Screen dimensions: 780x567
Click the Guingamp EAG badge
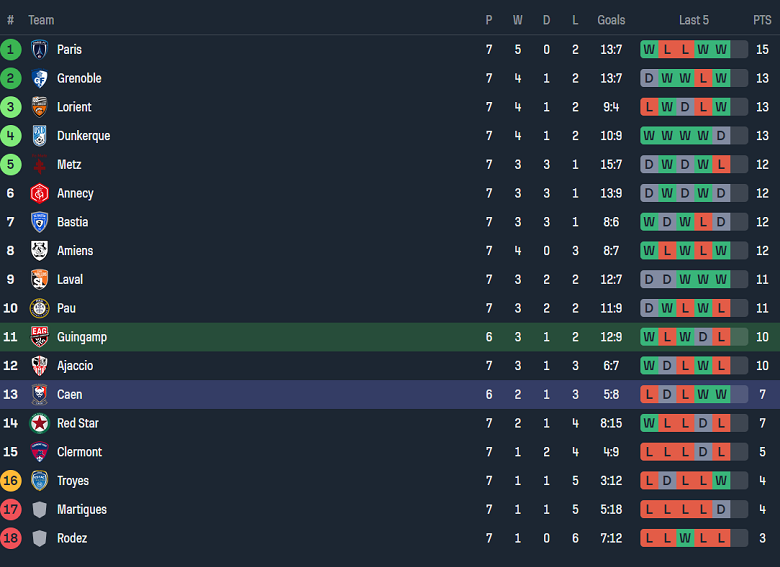40,337
